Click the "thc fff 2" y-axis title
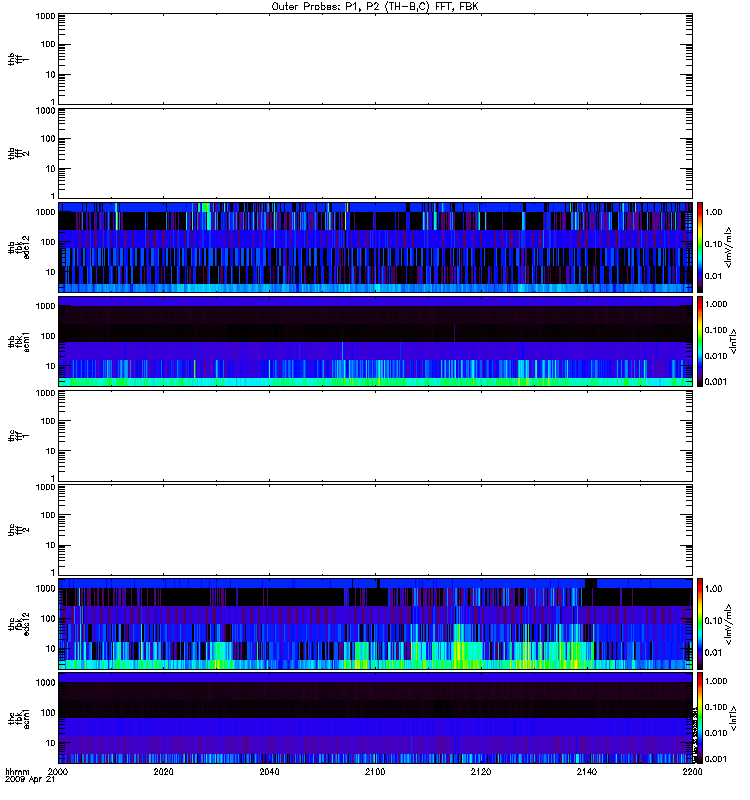The width and height of the screenshot is (750, 800). (x=18, y=530)
